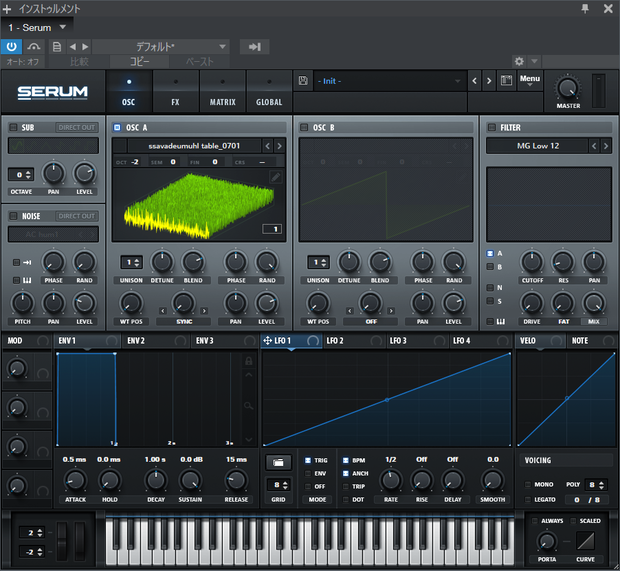Check the MONO voicing option
This screenshot has width=620, height=571.
(527, 484)
